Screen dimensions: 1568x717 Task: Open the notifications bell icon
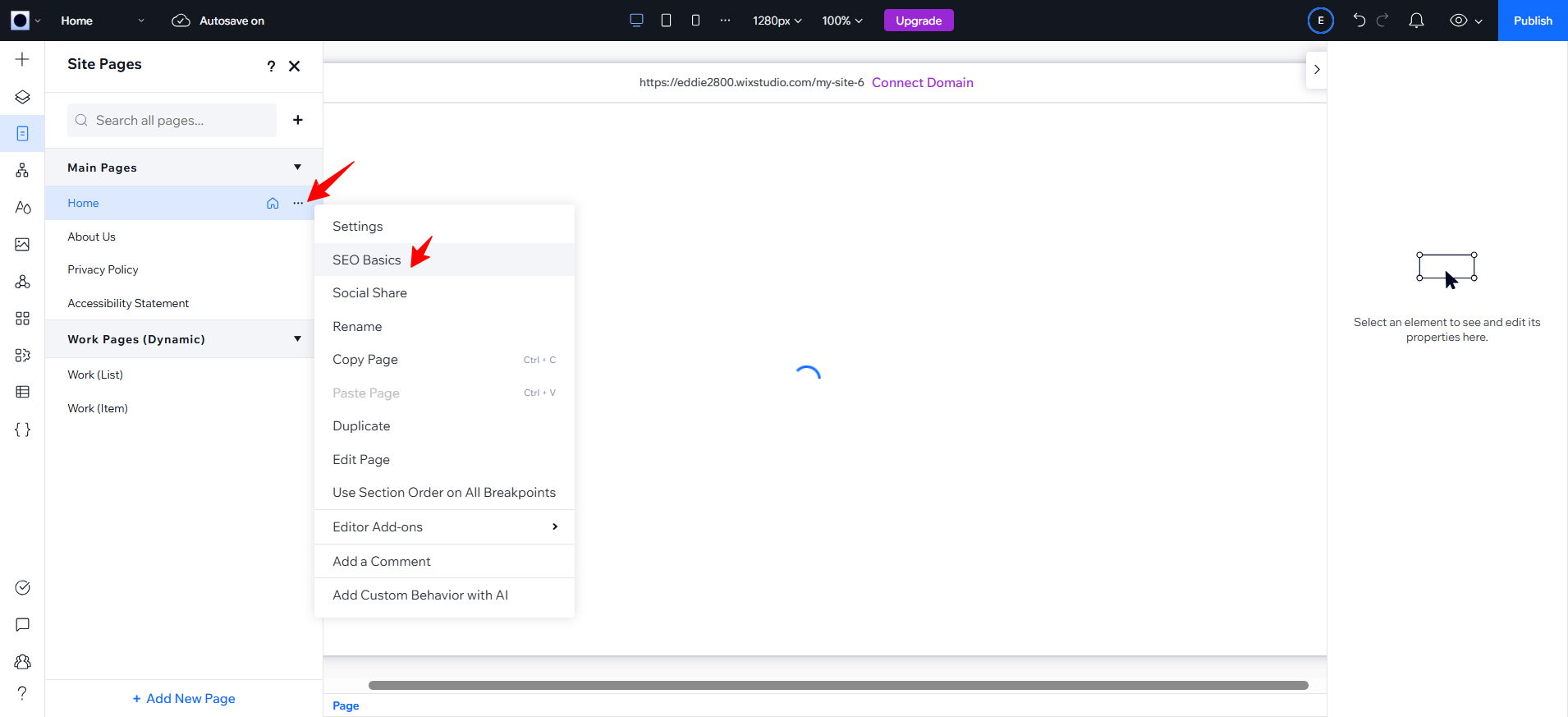coord(1416,21)
